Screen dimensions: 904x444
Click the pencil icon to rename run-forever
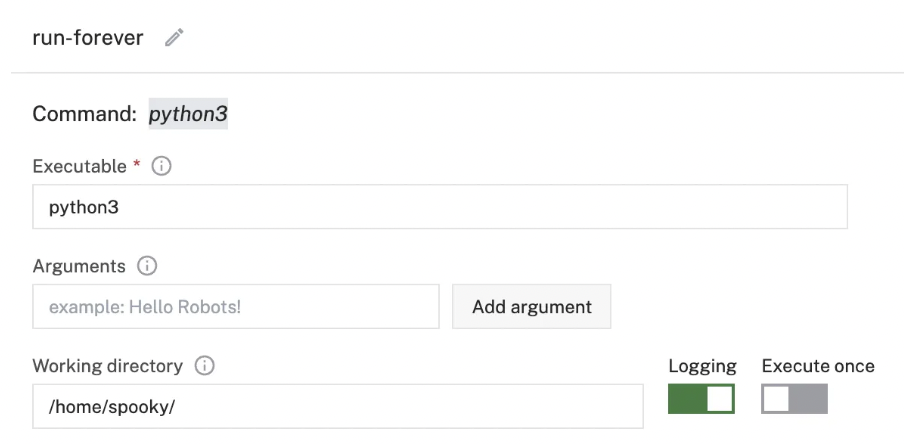pos(175,38)
